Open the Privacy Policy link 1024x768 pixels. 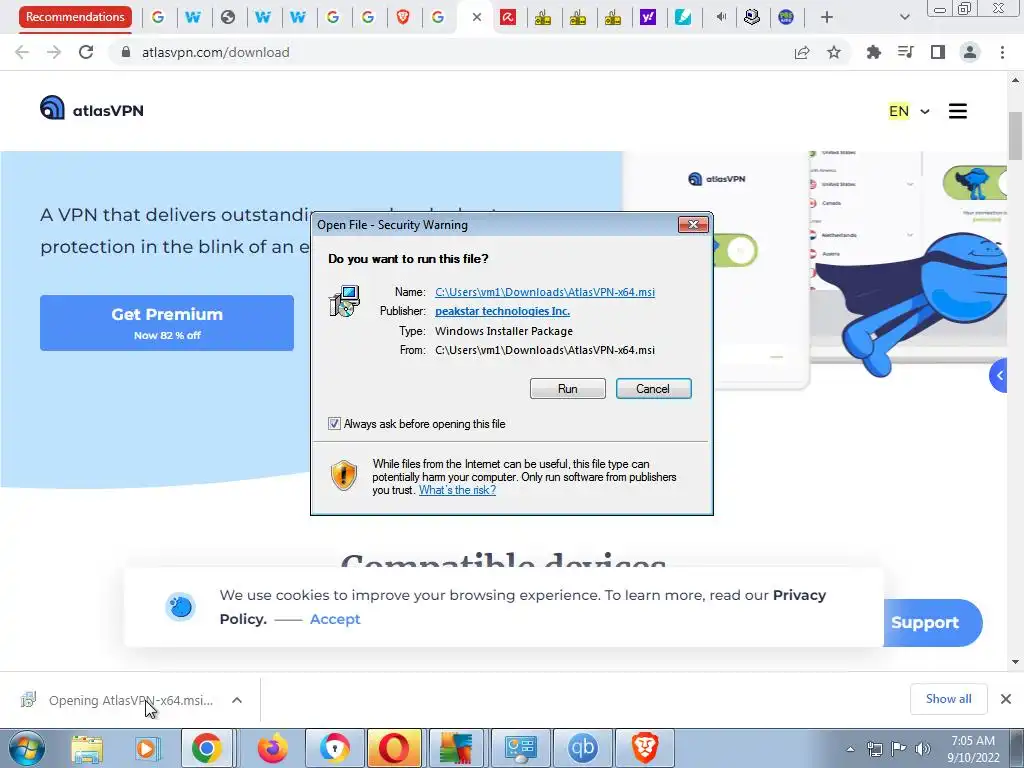(522, 607)
